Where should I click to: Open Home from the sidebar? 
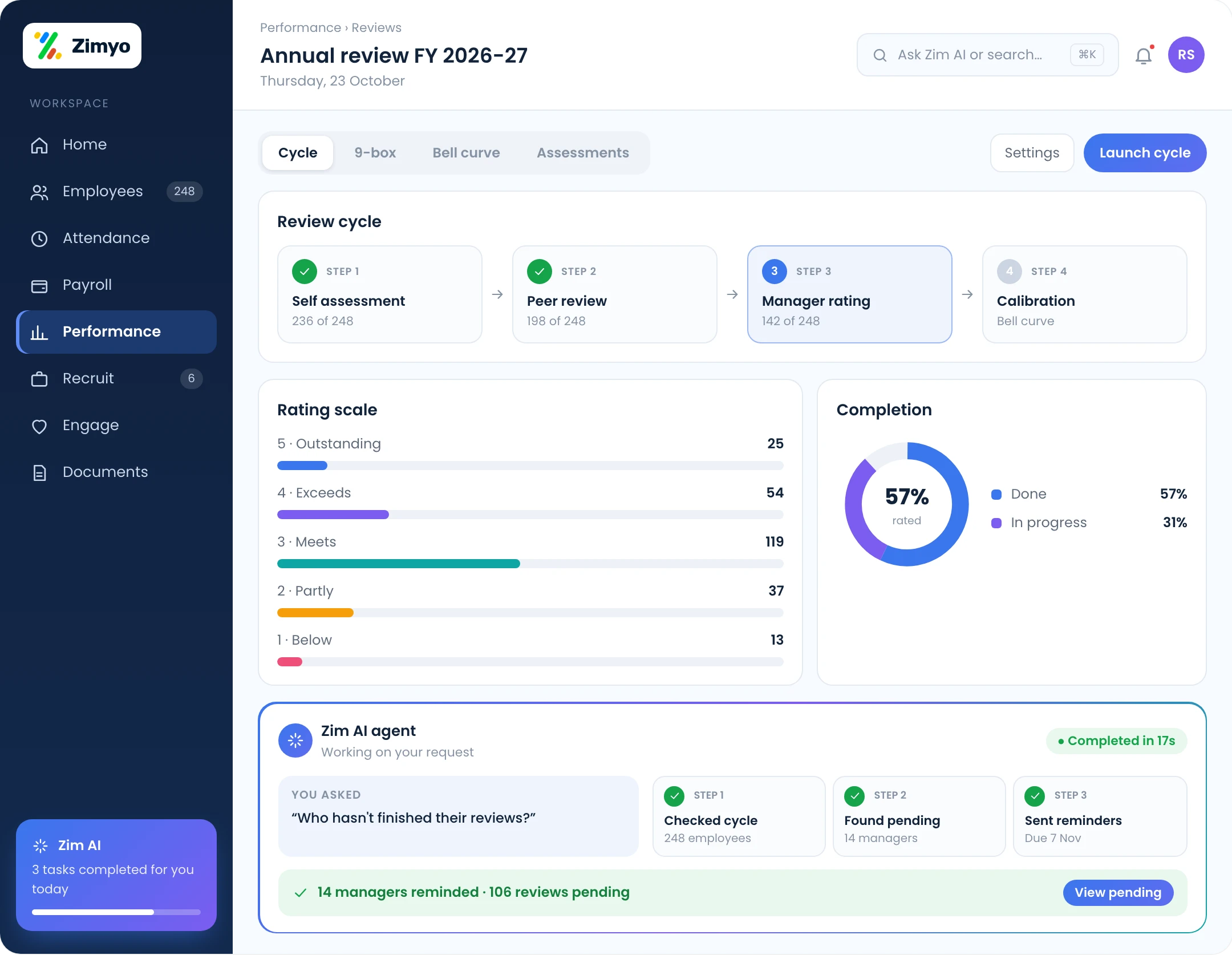coord(116,144)
